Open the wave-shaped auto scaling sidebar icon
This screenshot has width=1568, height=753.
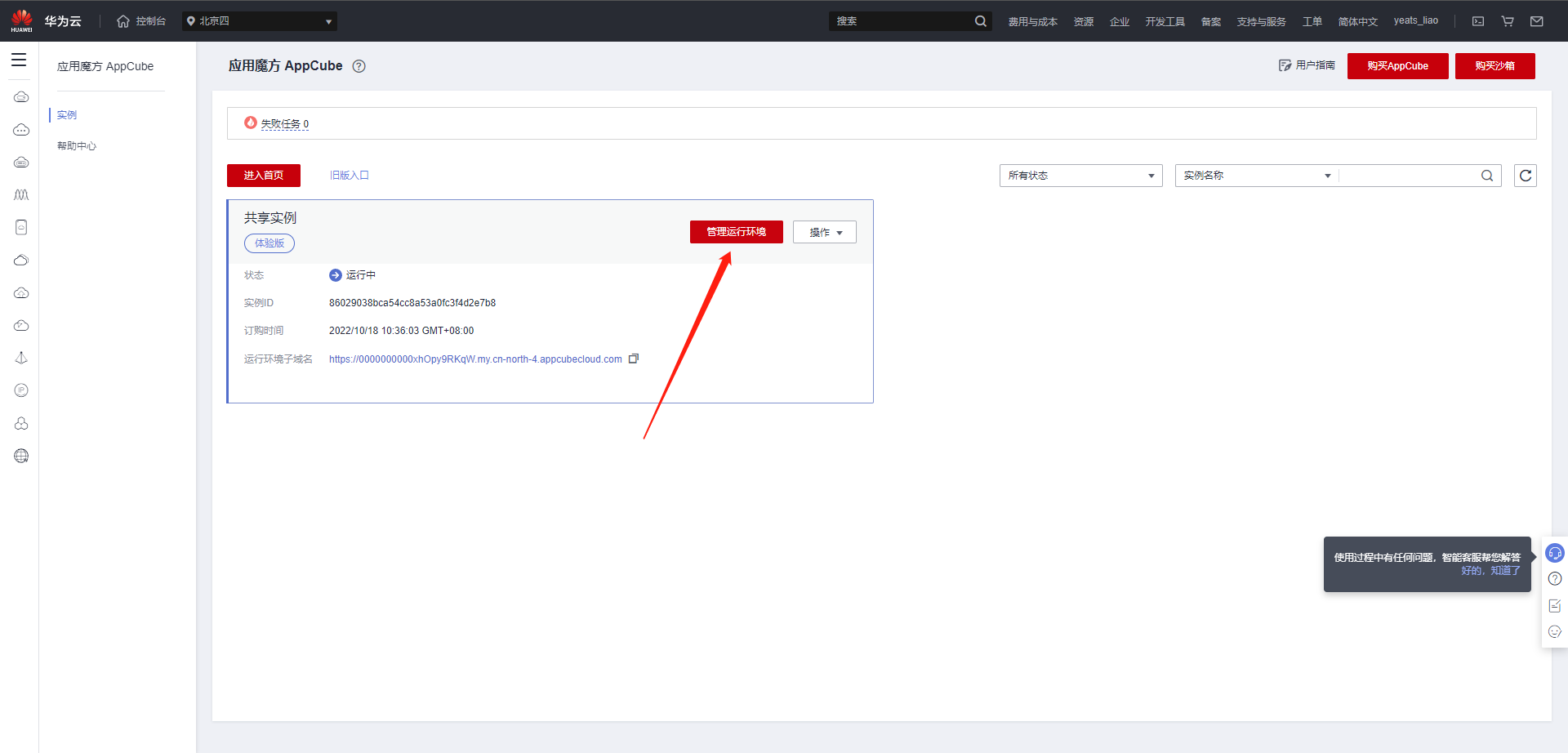click(21, 194)
